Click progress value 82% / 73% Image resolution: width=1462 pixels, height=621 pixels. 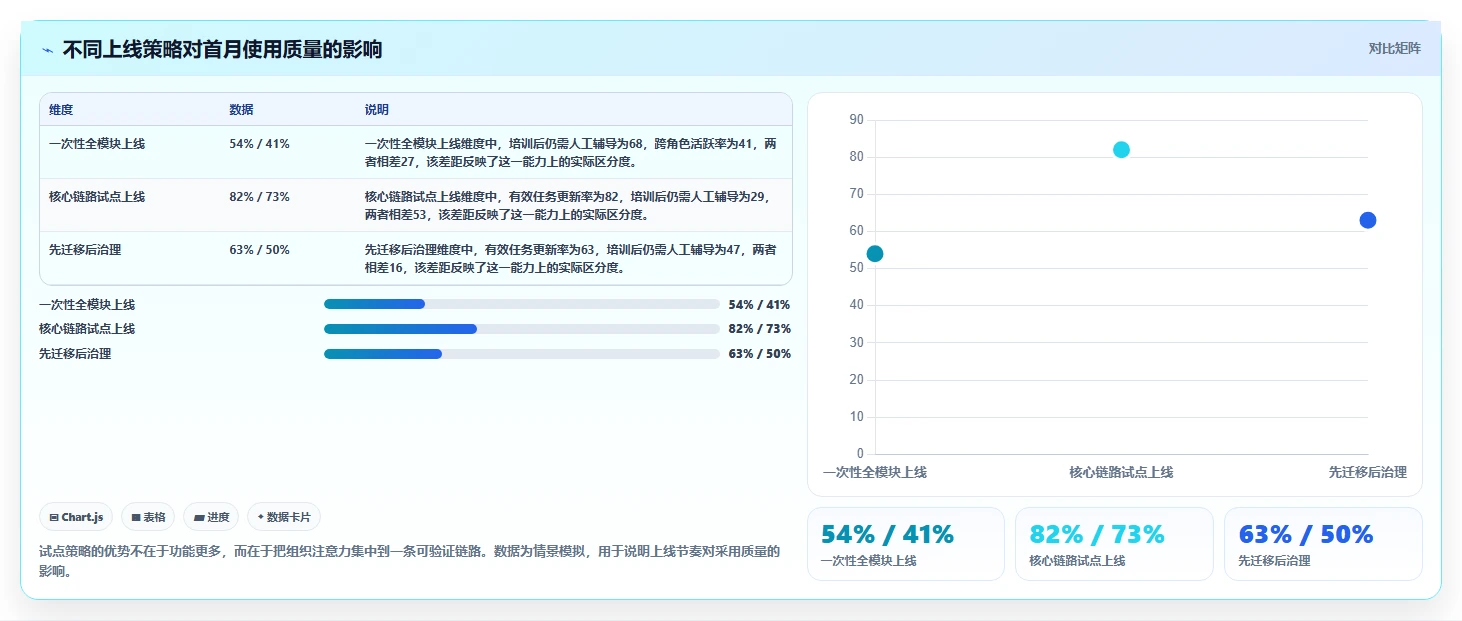coord(760,329)
